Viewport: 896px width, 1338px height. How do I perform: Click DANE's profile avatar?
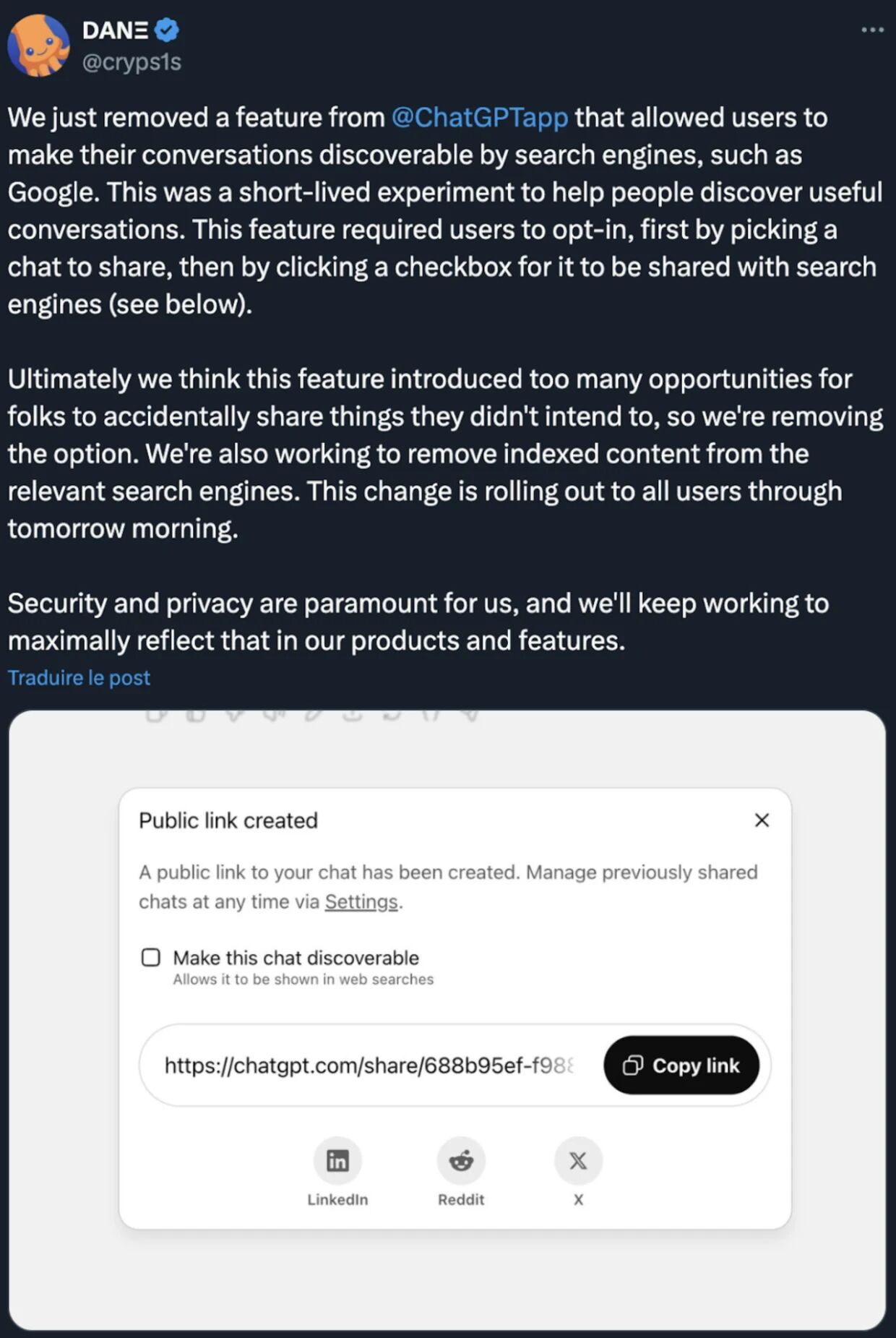[x=38, y=45]
